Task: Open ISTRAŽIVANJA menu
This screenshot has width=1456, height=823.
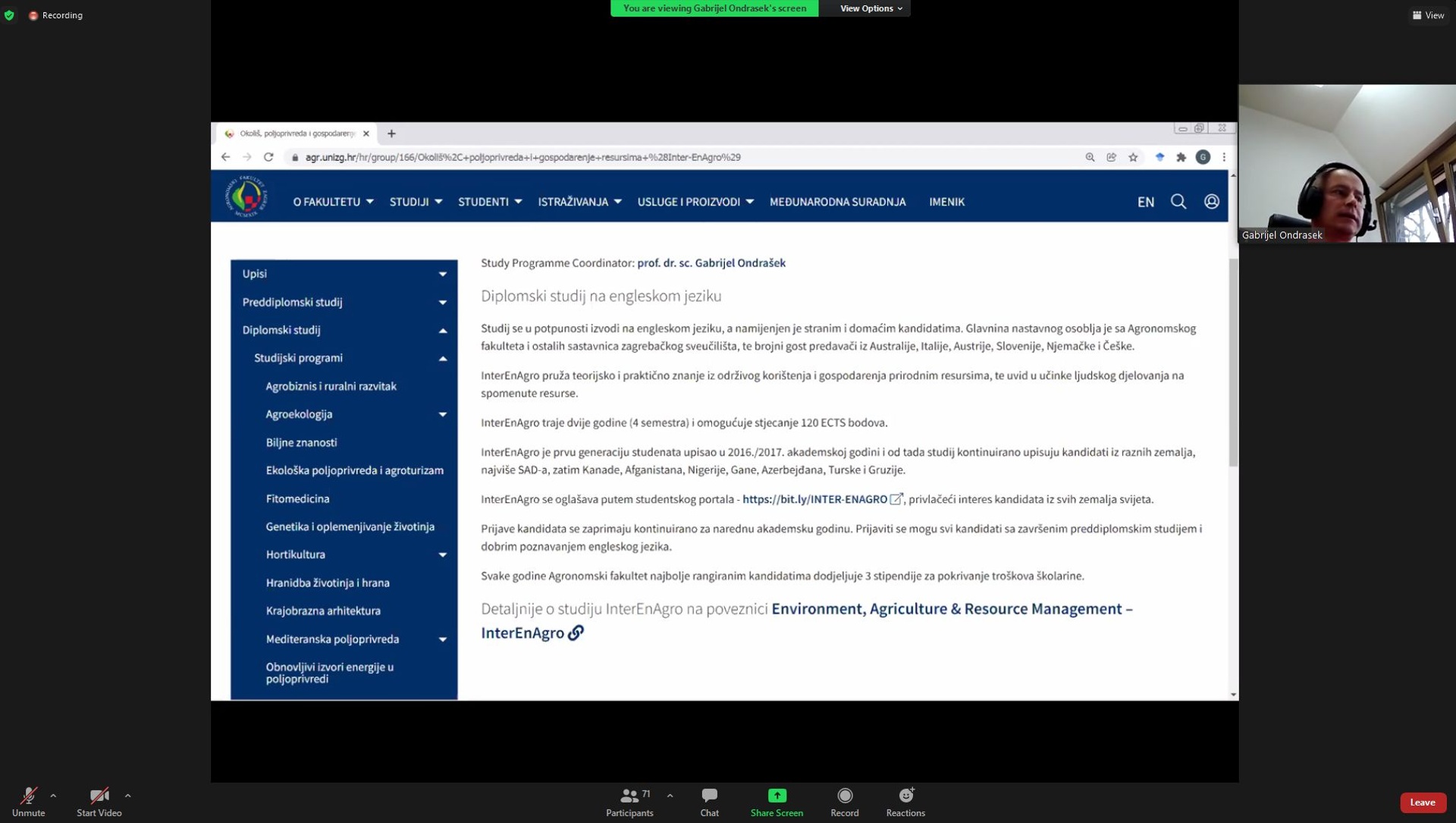Action: click(579, 202)
